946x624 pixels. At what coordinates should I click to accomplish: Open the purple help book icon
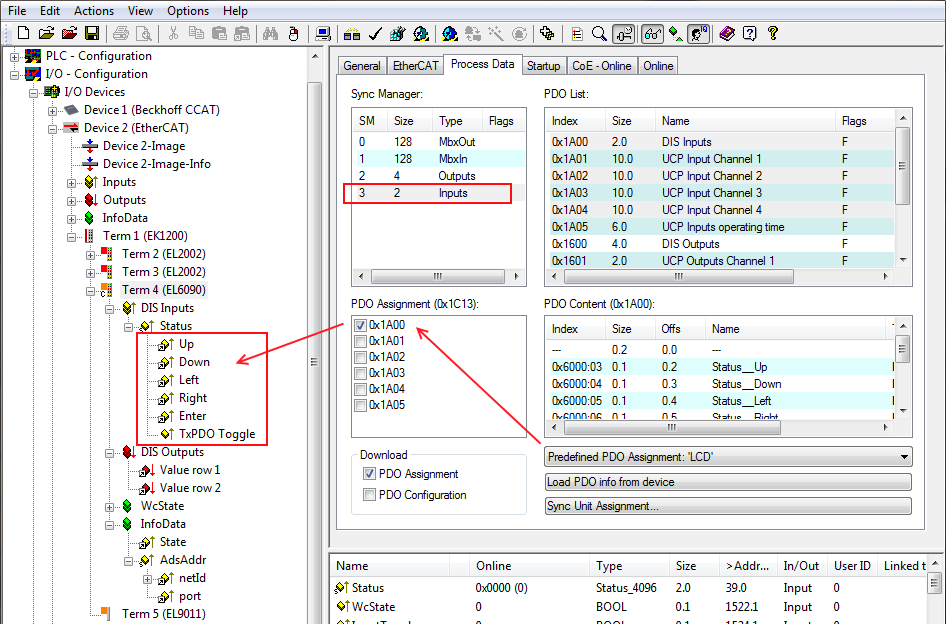[727, 33]
